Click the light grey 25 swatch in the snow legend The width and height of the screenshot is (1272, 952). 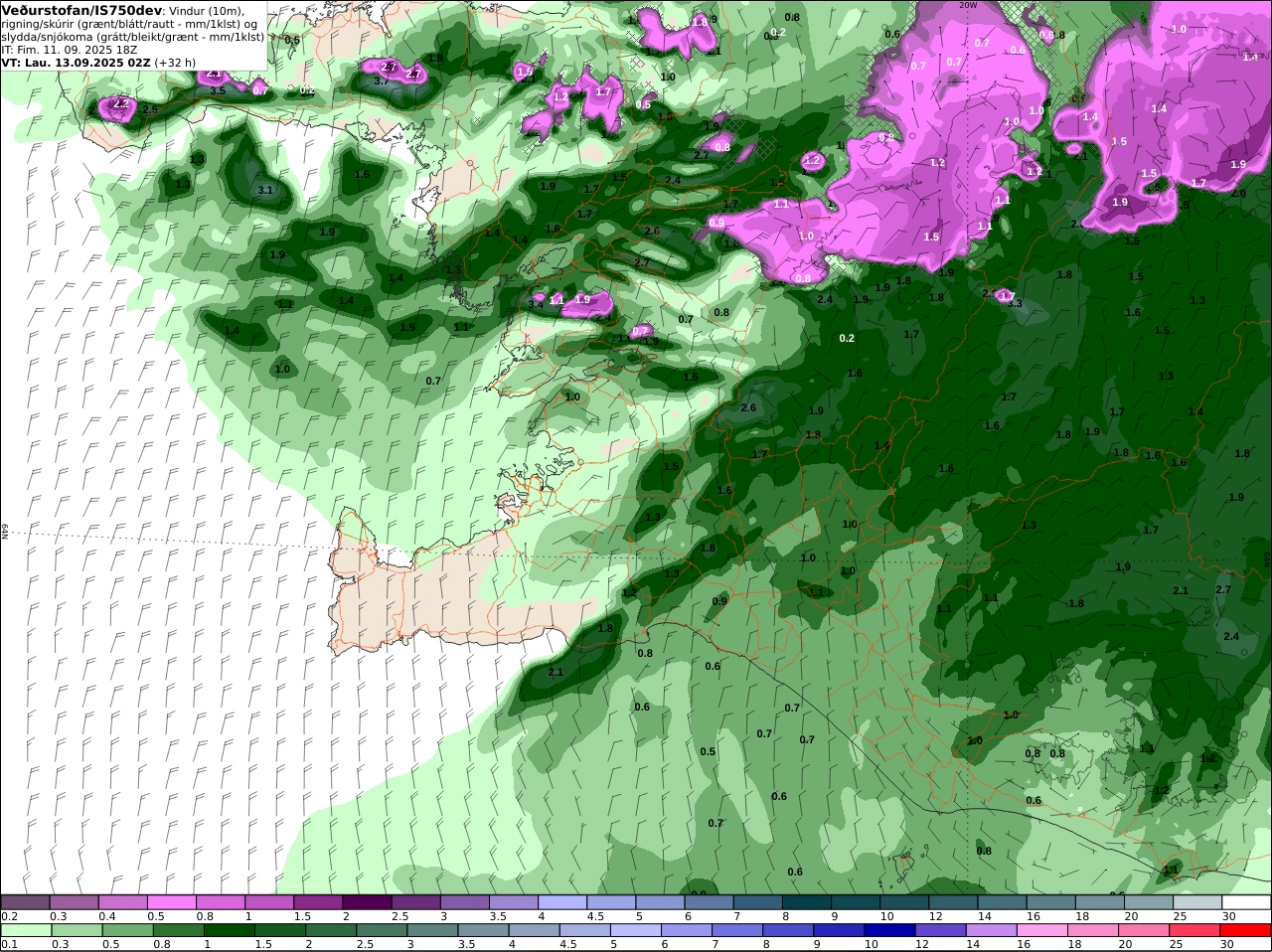pos(1198,901)
